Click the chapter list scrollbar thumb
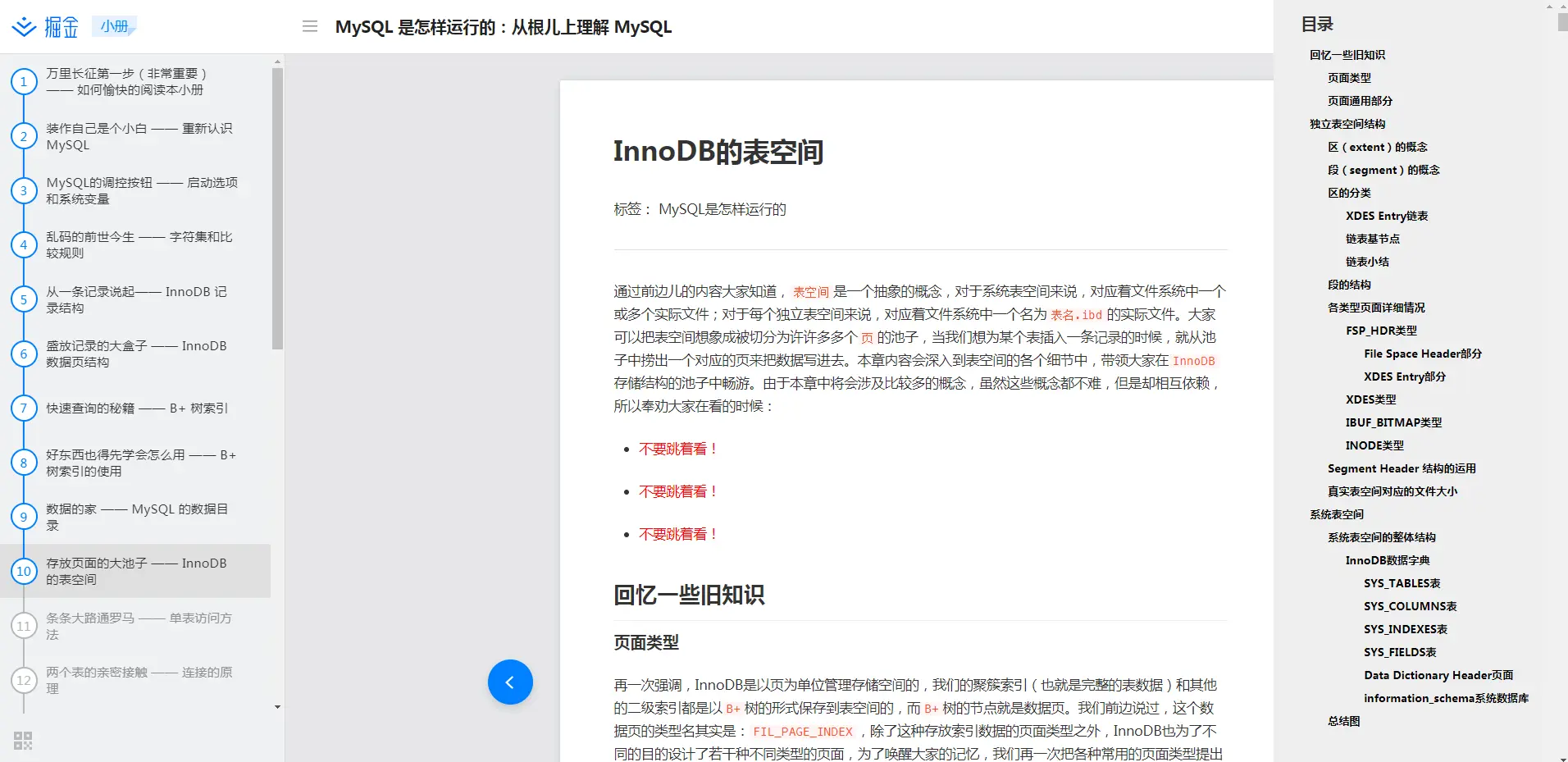The height and width of the screenshot is (762, 1568). tap(277, 208)
